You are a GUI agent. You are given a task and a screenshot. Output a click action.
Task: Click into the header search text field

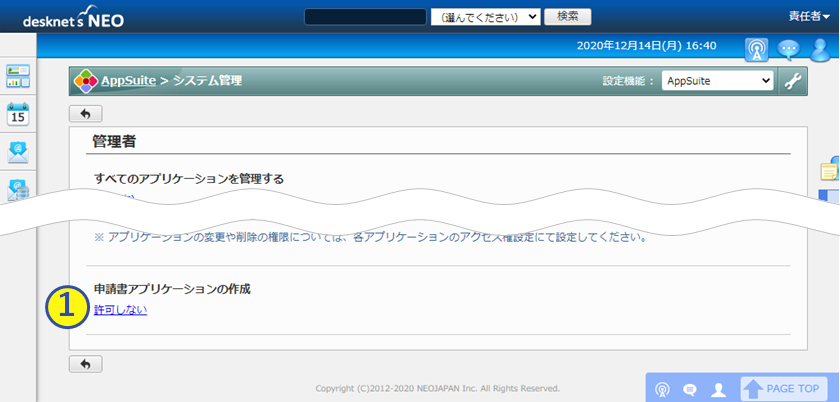(365, 17)
